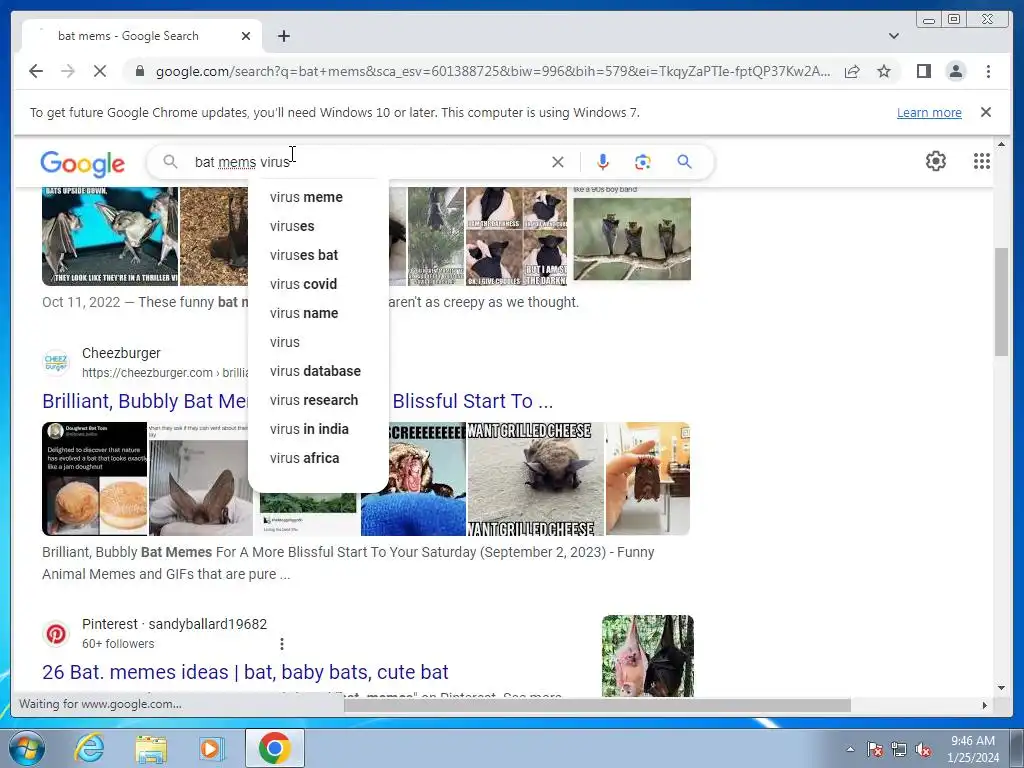This screenshot has height=768, width=1024.
Task: Click the browser forward arrow
Action: point(68,71)
